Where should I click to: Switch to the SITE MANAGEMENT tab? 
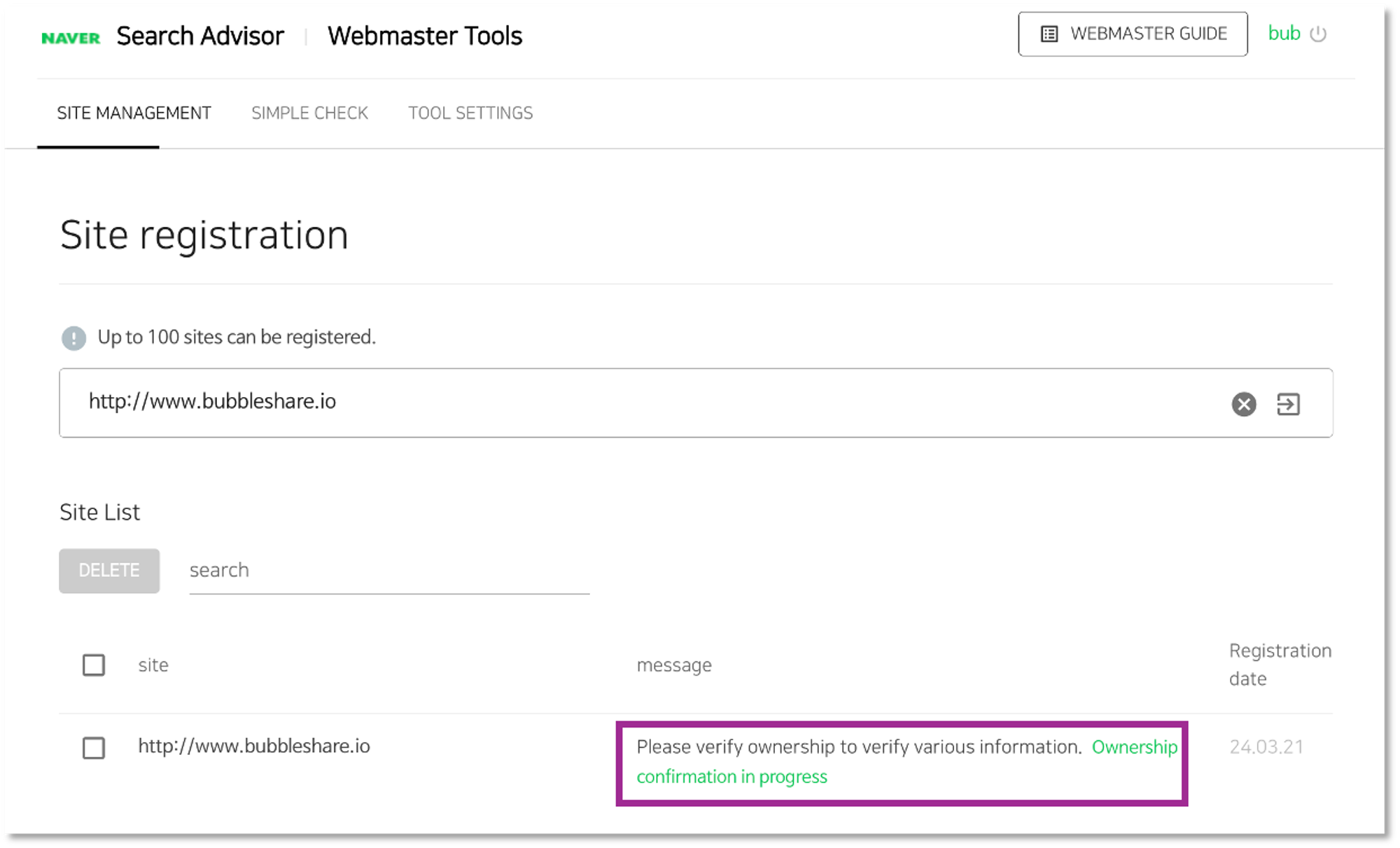[134, 113]
